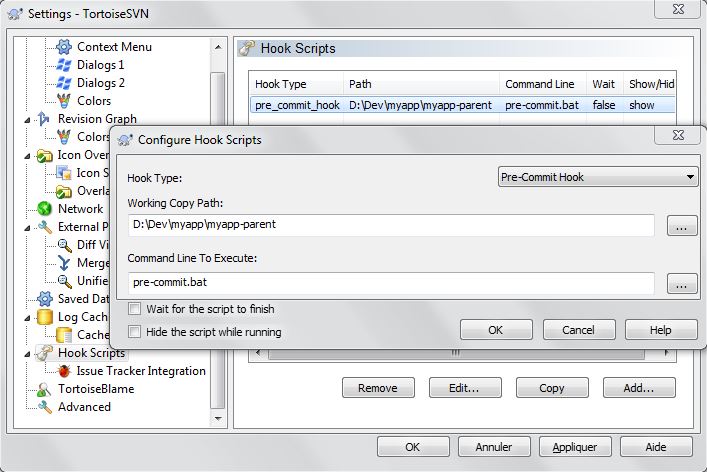
Task: Click the Network globe icon
Action: pos(44,209)
